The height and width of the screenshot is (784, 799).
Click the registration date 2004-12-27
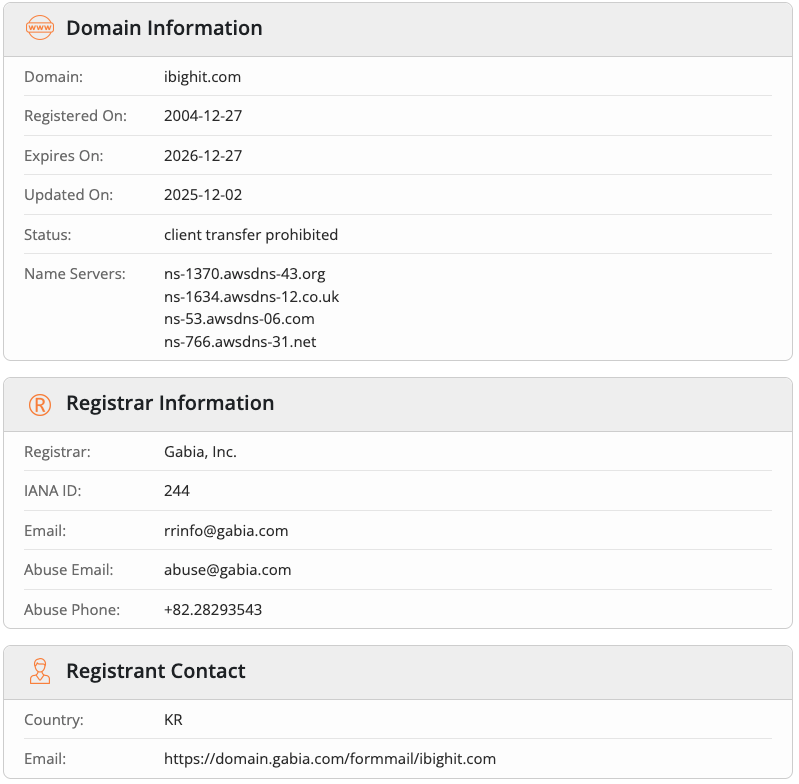coord(203,116)
